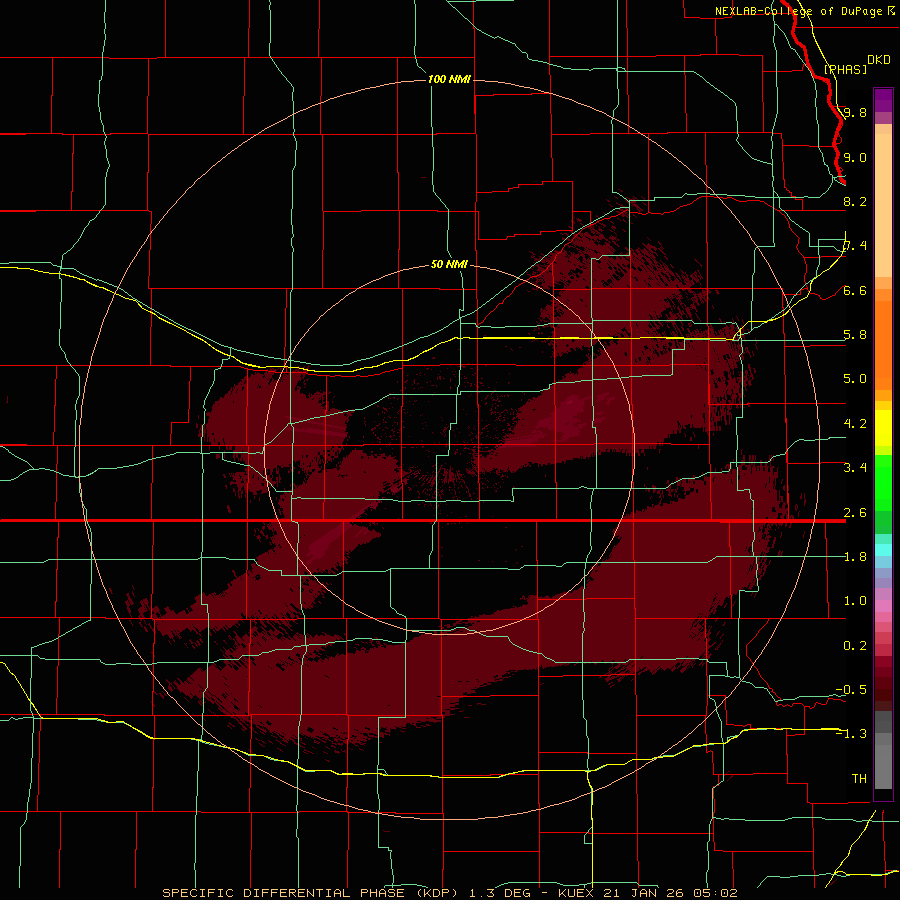The width and height of the screenshot is (900, 900).
Task: Pick the yellow swatch in the color bar
Action: coord(883,428)
